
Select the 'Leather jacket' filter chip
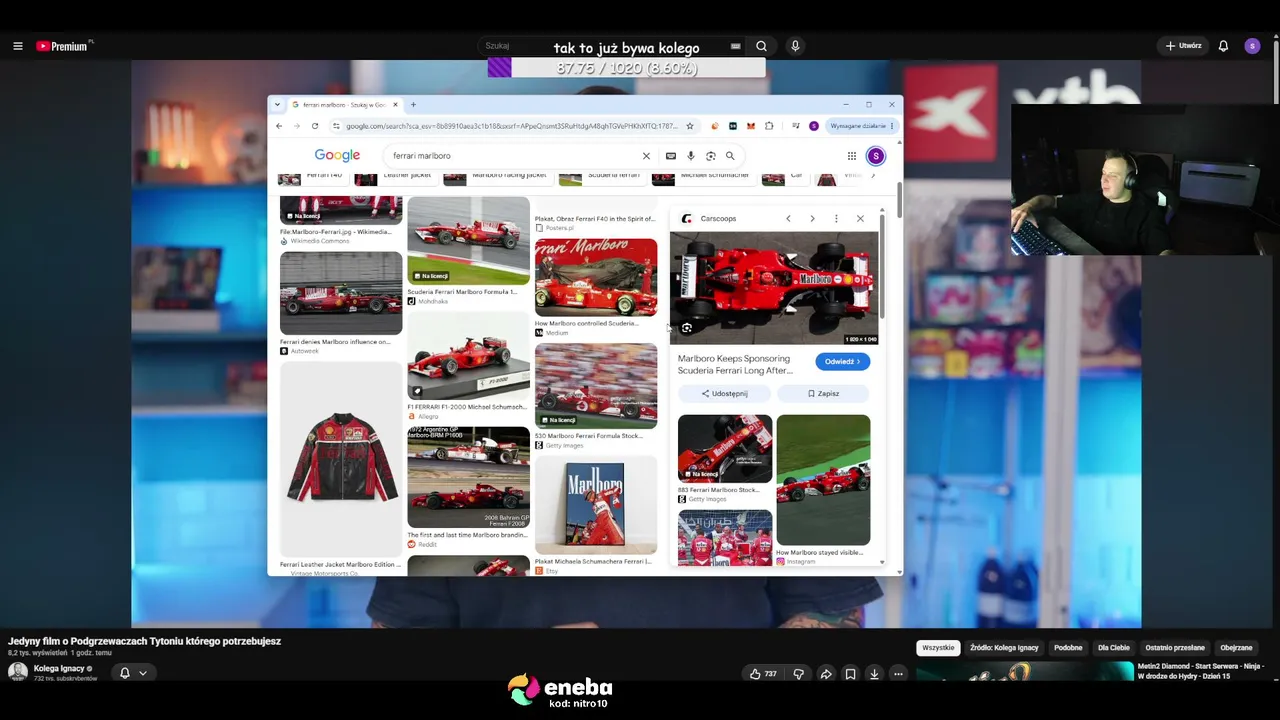click(396, 178)
